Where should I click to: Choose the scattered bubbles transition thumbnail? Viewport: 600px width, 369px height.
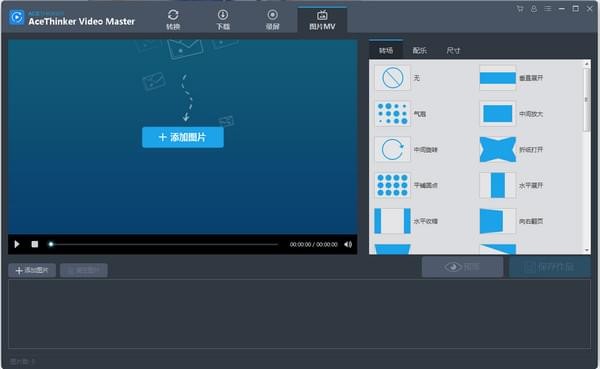[392, 114]
